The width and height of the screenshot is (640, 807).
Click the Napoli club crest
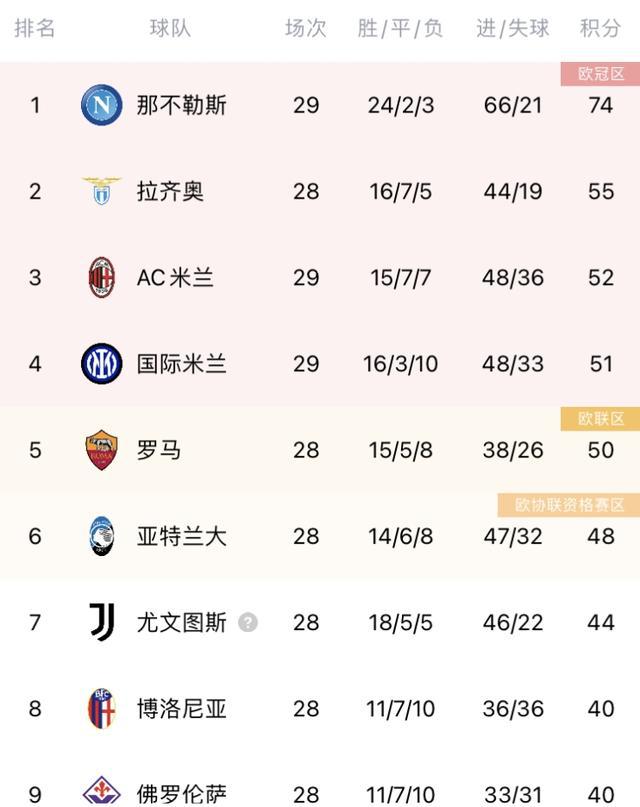point(100,101)
